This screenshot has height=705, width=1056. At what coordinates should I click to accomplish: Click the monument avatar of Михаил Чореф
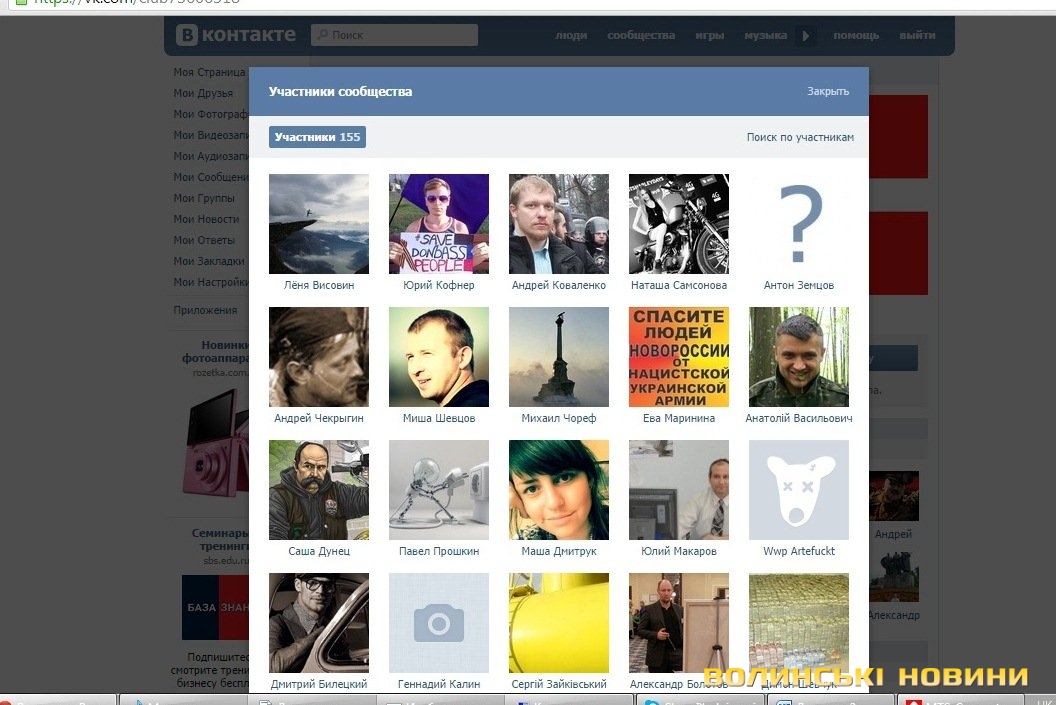(x=558, y=357)
